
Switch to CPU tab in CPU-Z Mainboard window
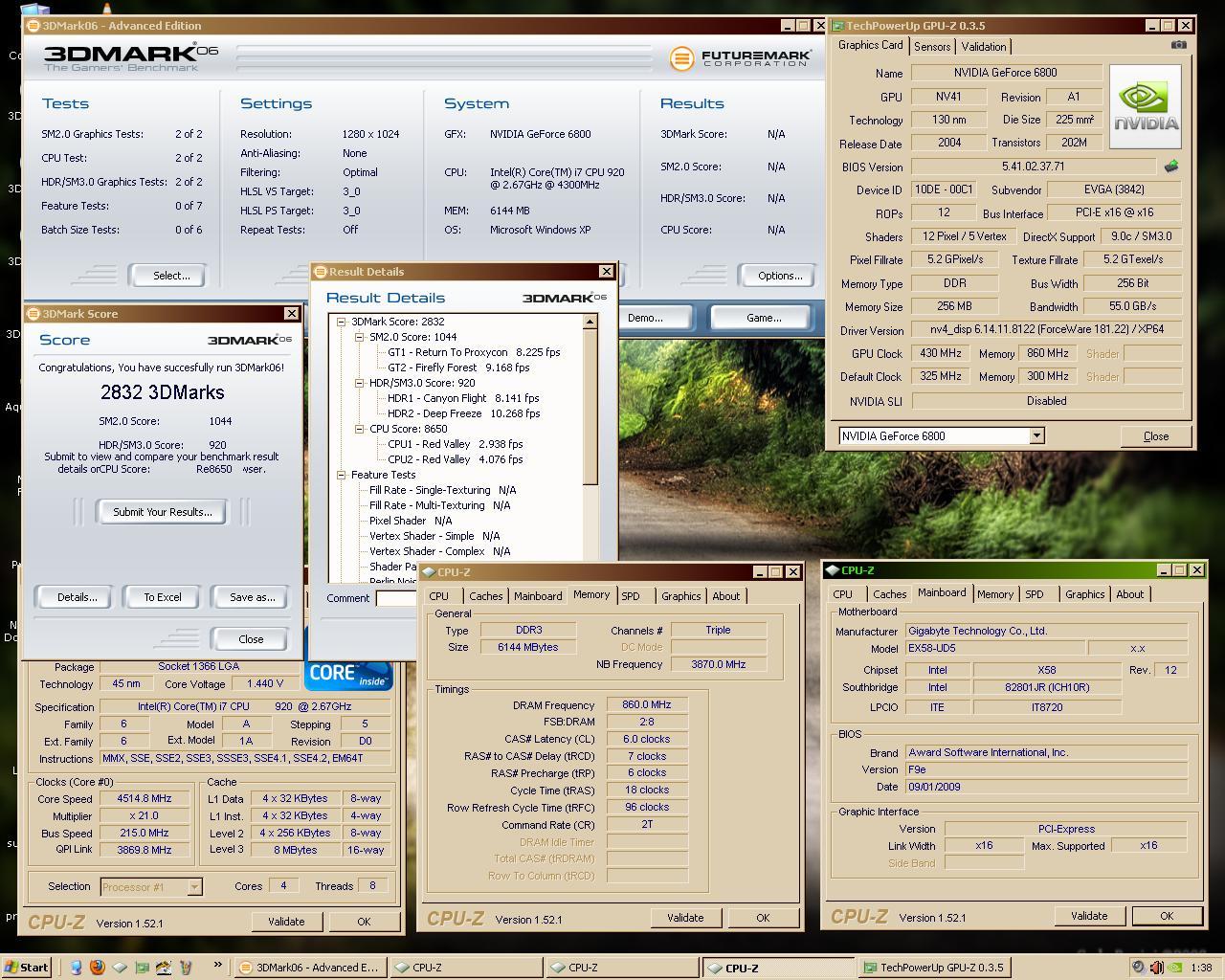[842, 594]
